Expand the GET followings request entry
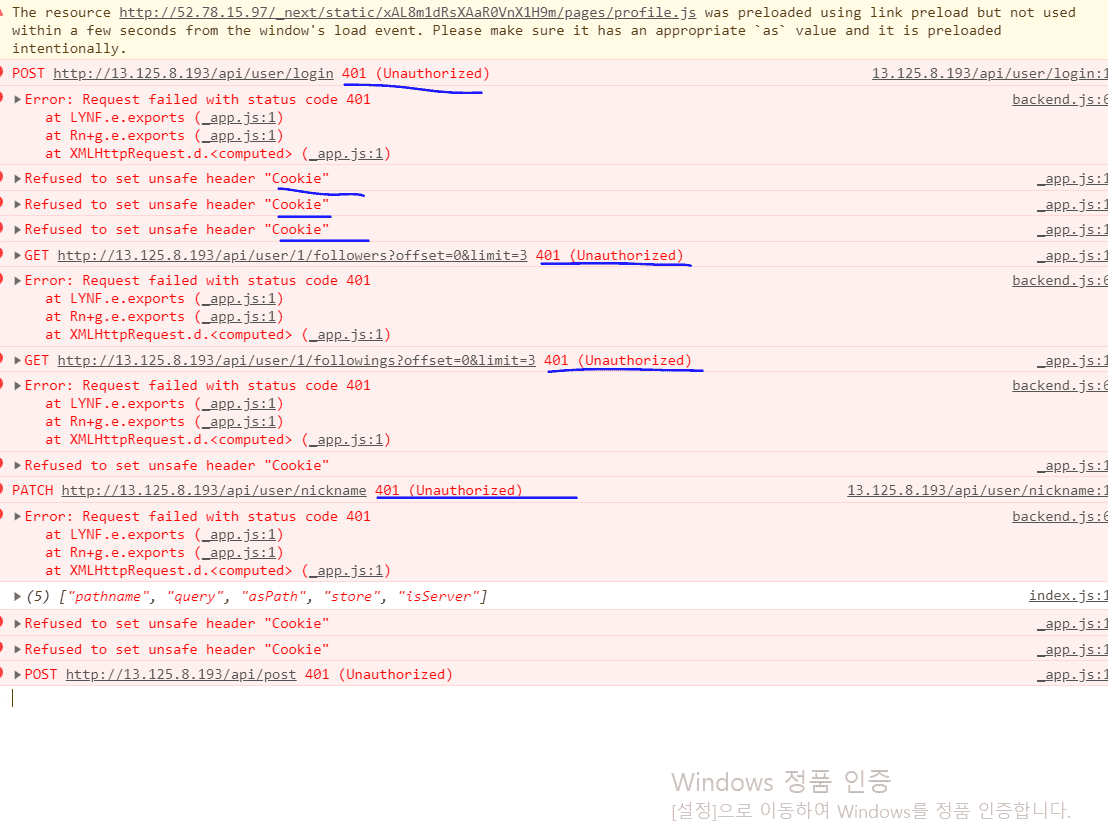Screen dimensions: 1108x837 coord(18,361)
